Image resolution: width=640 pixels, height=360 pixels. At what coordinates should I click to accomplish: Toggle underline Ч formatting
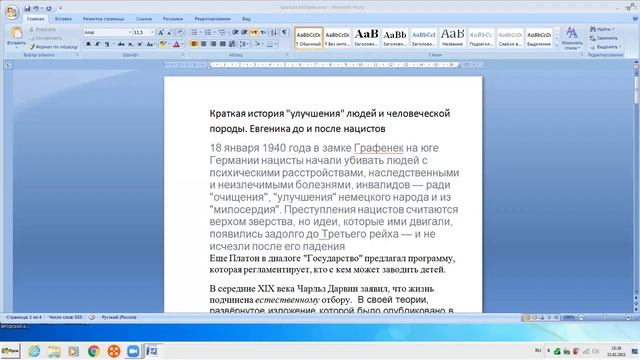click(107, 44)
